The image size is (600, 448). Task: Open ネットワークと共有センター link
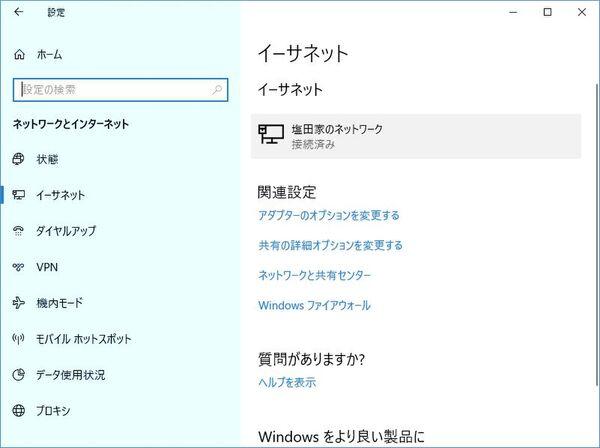point(315,275)
